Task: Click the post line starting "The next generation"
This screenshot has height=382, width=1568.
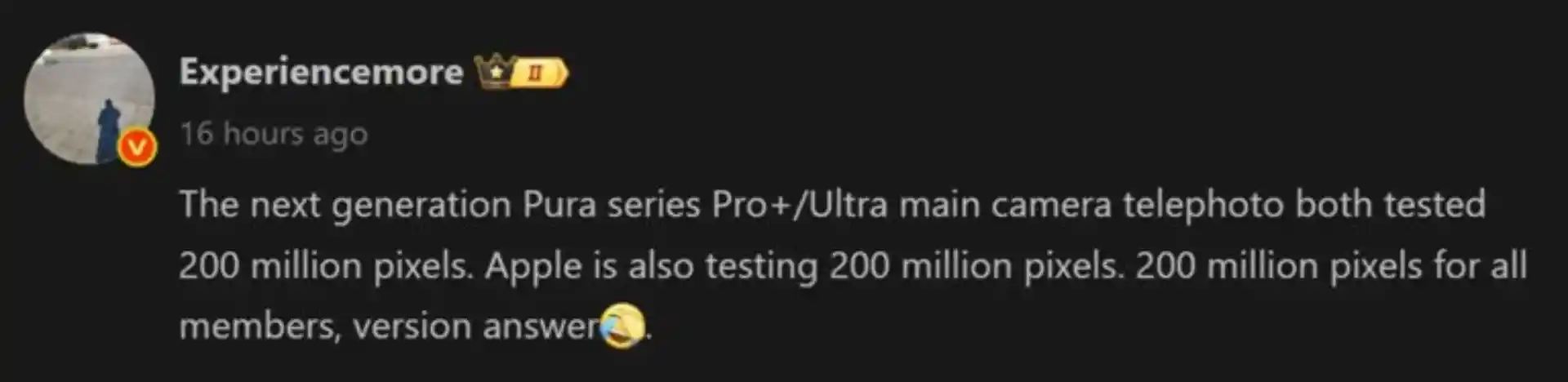Action: (x=832, y=204)
